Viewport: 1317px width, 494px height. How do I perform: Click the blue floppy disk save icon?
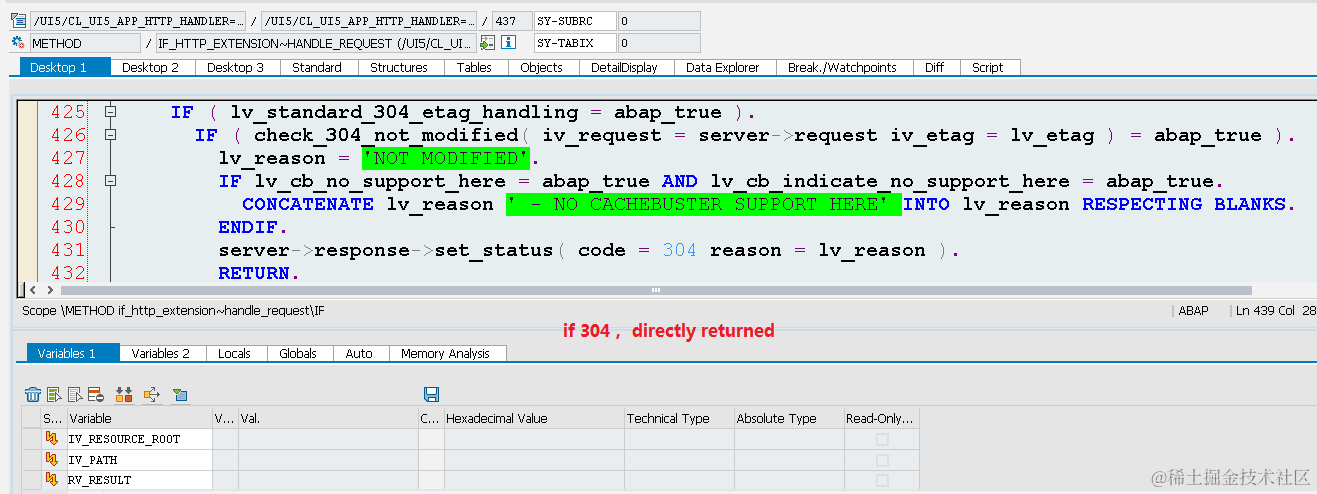tap(432, 394)
